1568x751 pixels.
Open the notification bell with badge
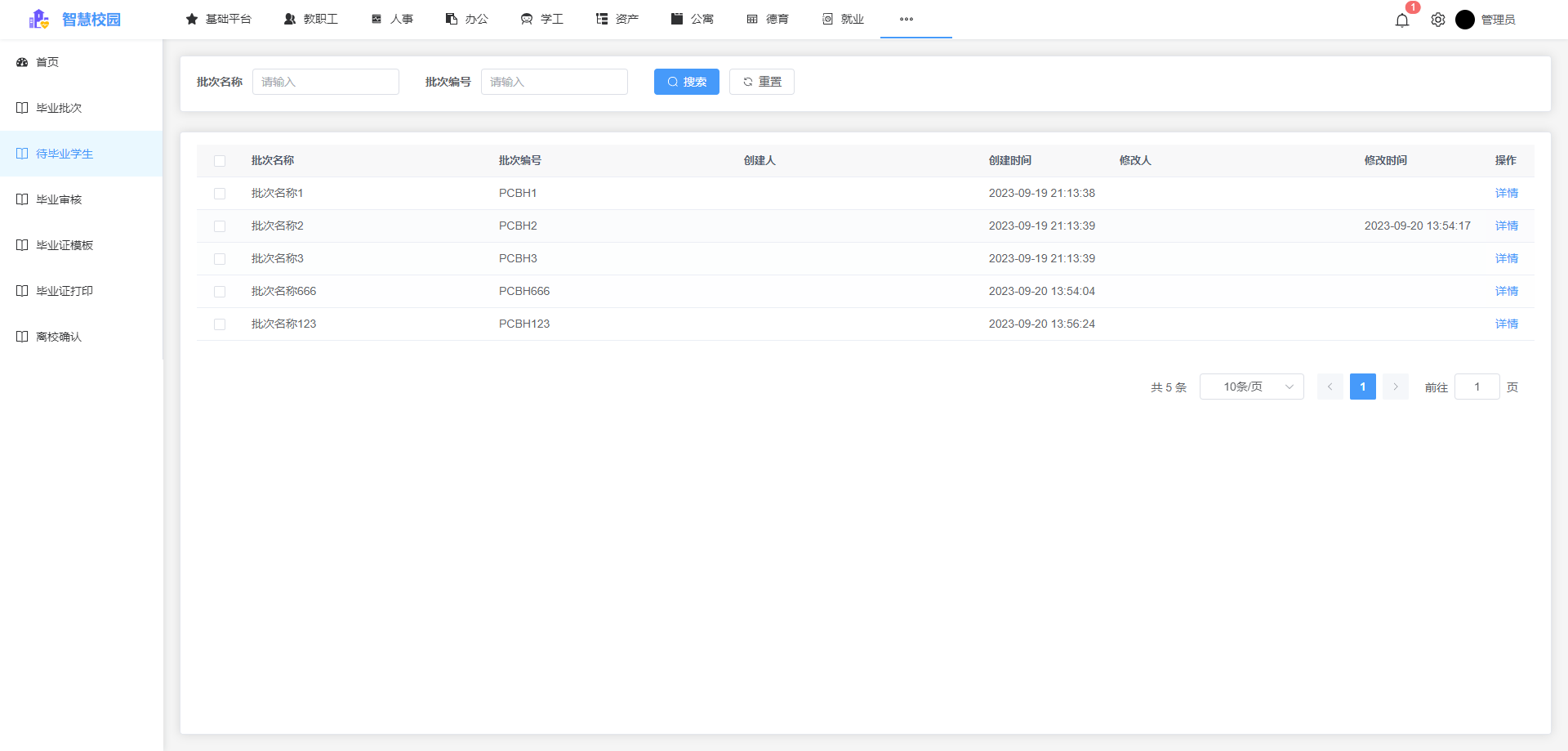pos(1402,20)
